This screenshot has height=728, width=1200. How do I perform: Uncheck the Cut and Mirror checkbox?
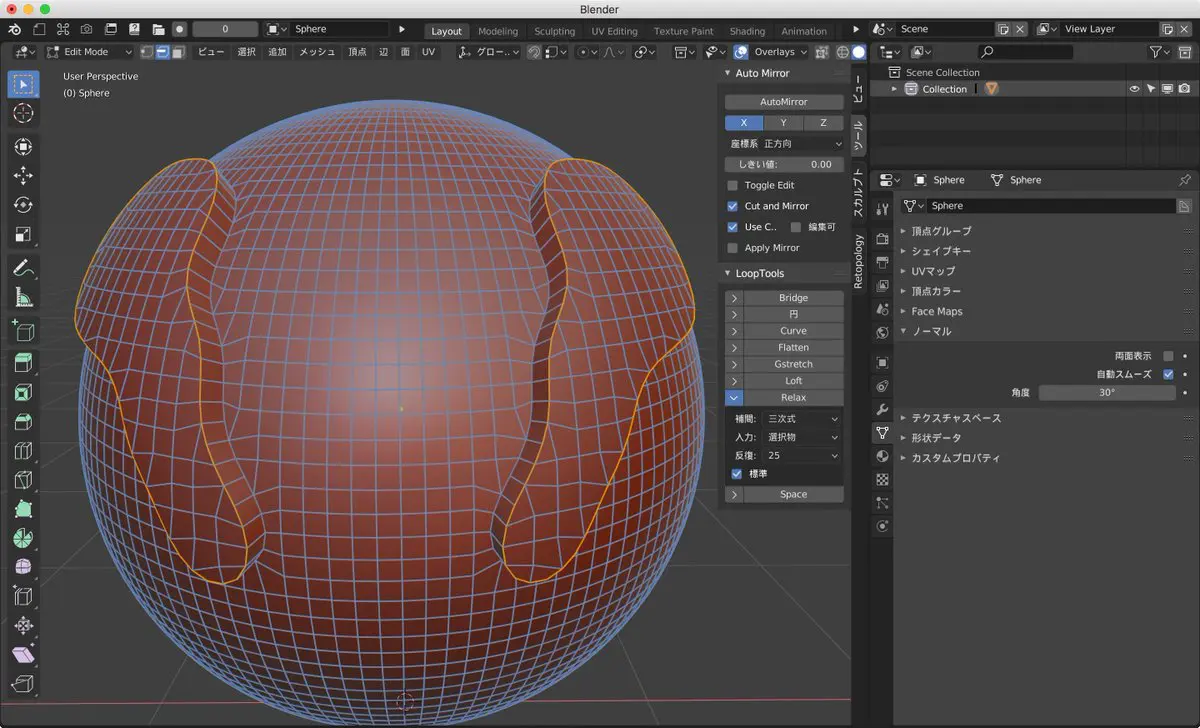point(733,206)
